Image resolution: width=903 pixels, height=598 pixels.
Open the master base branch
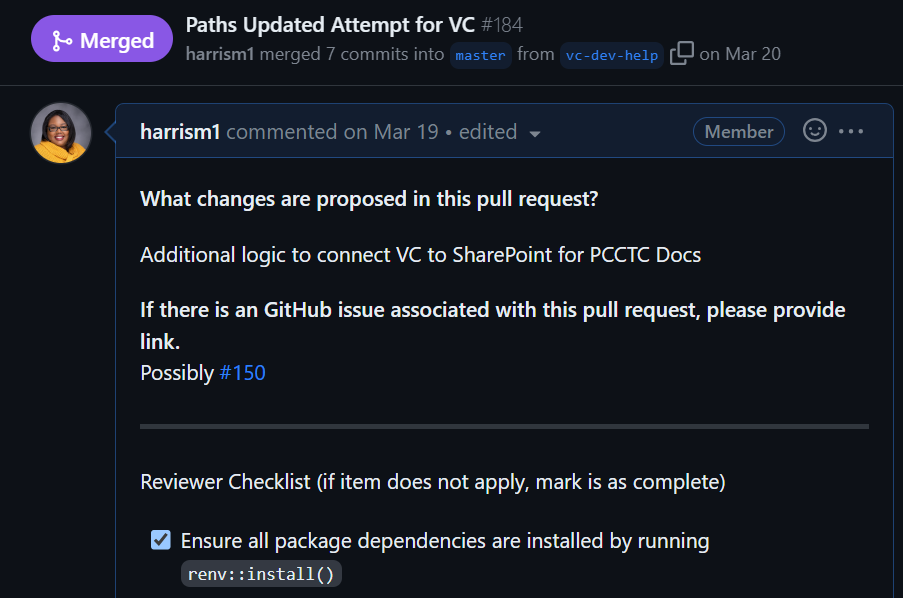(480, 55)
